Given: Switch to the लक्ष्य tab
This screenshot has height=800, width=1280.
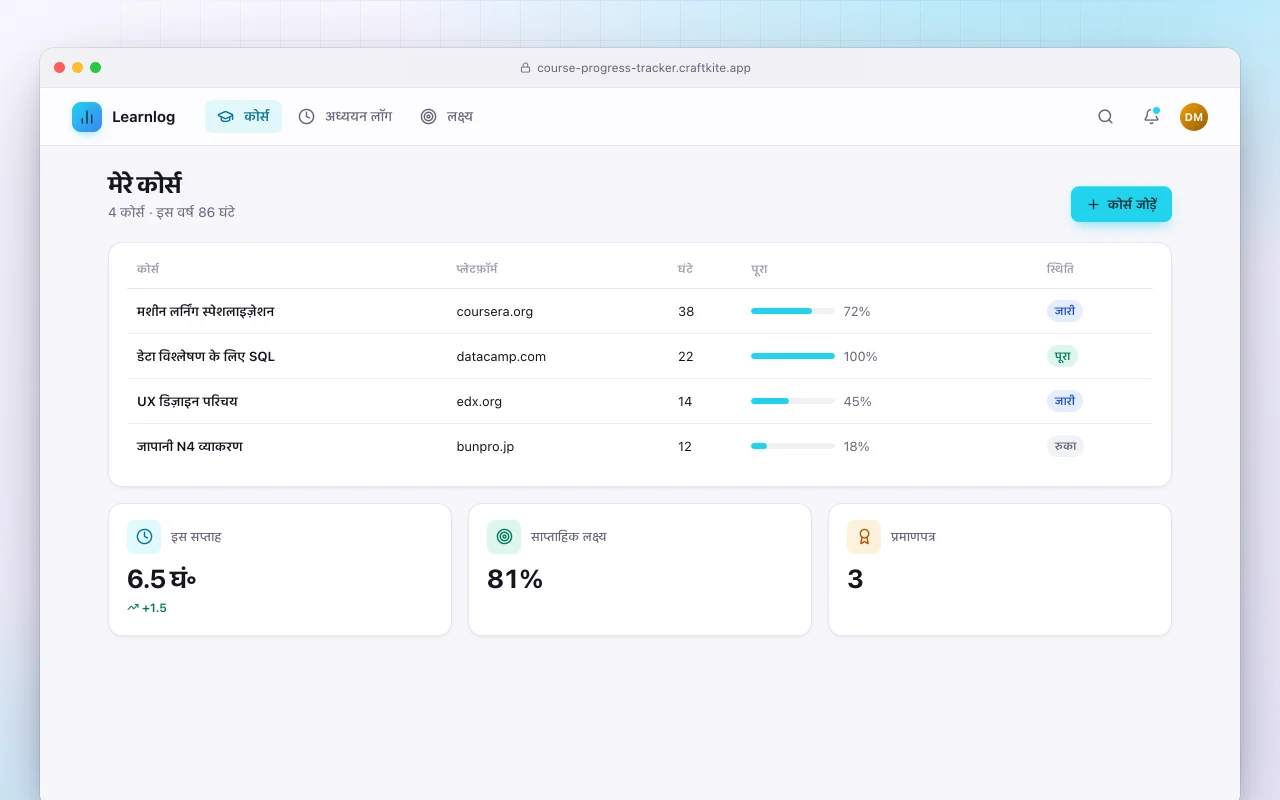Looking at the screenshot, I should click(x=446, y=117).
